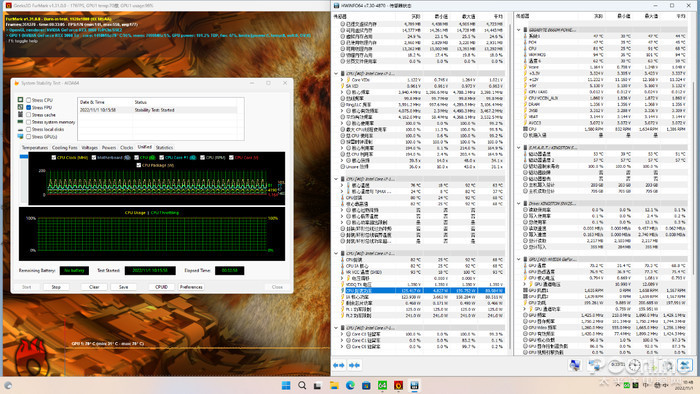Viewport: 700px width, 394px height.
Task: Click the HWiNFO collapse-all arrows icon
Action: click(354, 365)
